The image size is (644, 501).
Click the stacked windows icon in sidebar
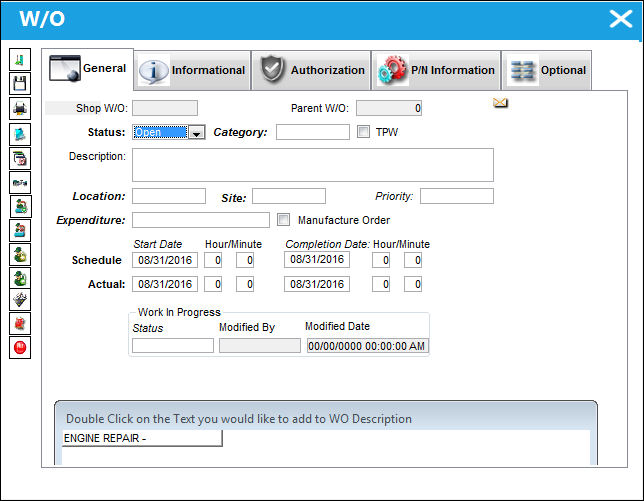pos(20,158)
